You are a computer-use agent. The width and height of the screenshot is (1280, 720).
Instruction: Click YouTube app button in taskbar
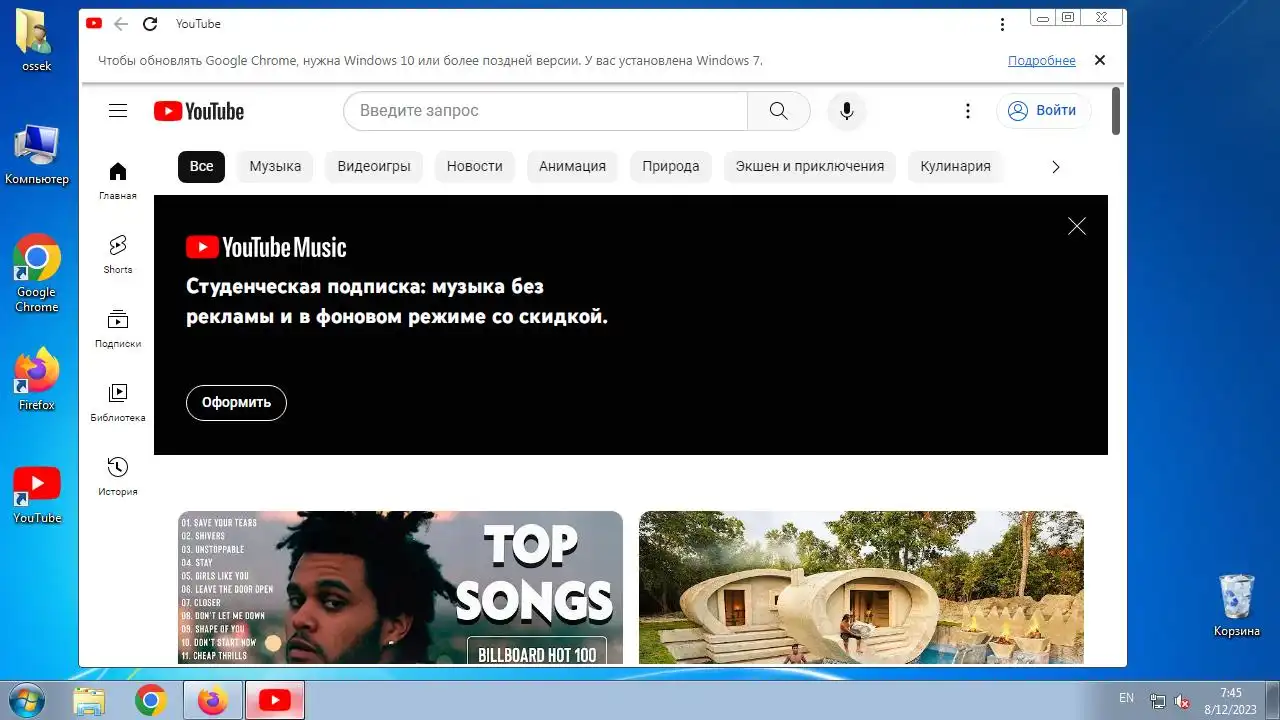pyautogui.click(x=275, y=701)
